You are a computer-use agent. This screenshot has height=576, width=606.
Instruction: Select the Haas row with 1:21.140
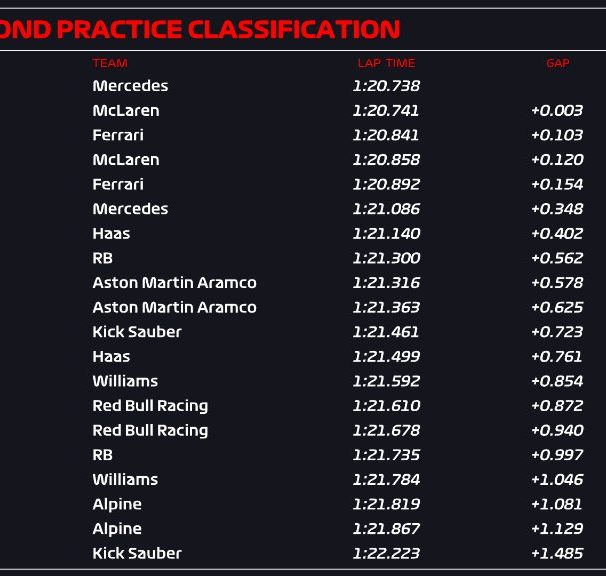[303, 233]
